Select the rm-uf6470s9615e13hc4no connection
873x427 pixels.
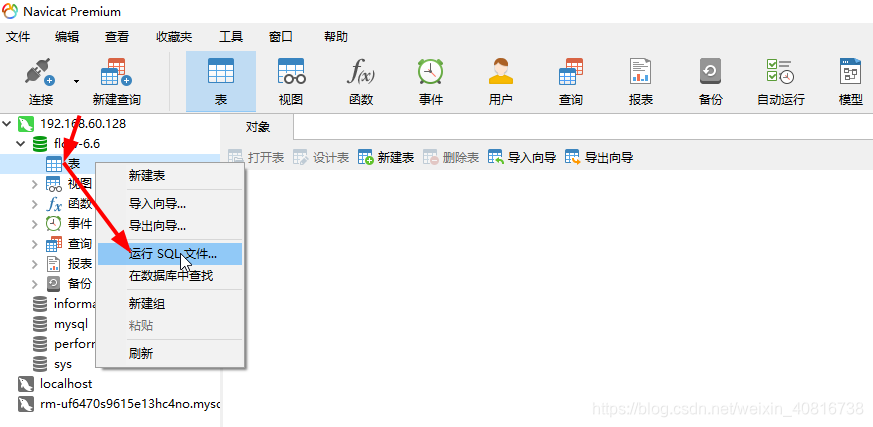tap(130, 404)
